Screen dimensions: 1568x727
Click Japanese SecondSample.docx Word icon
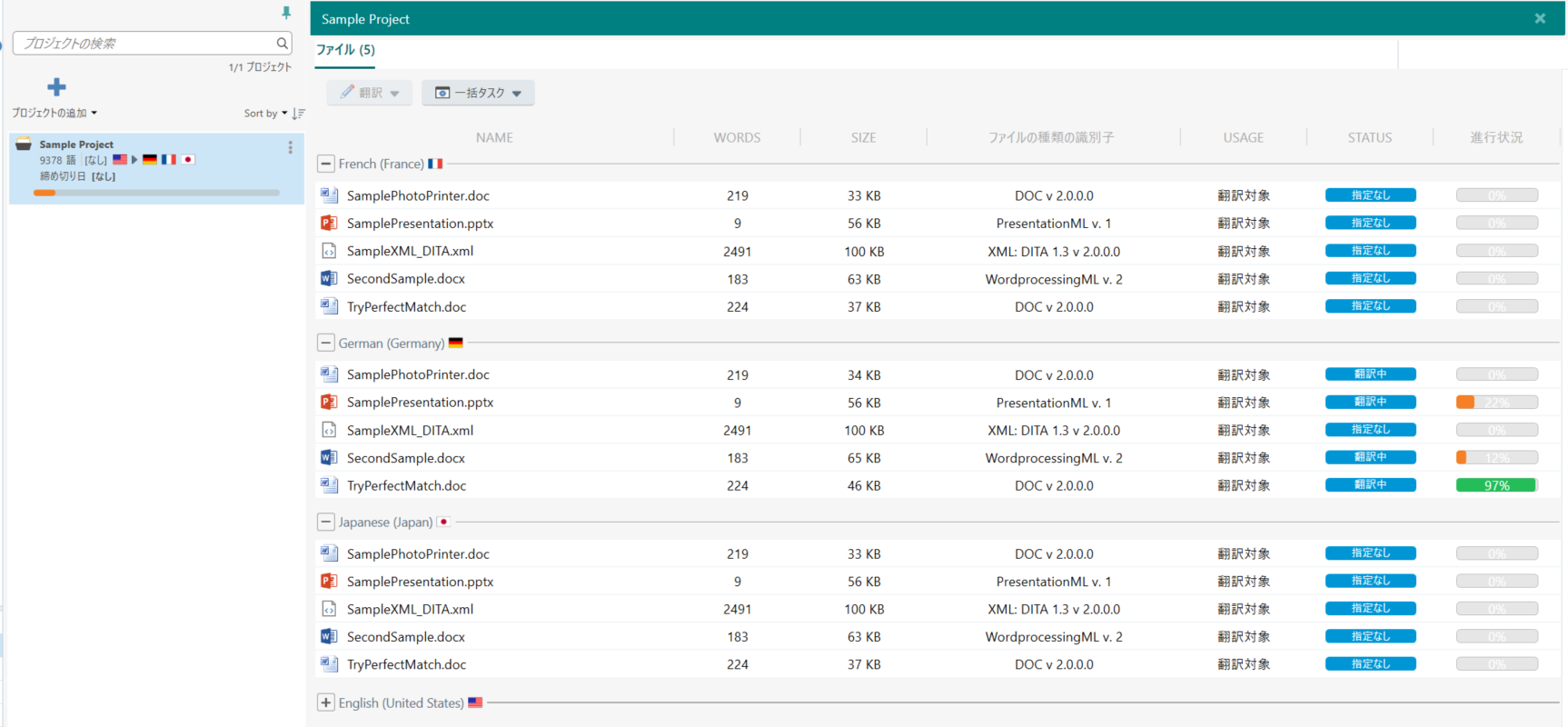click(329, 636)
